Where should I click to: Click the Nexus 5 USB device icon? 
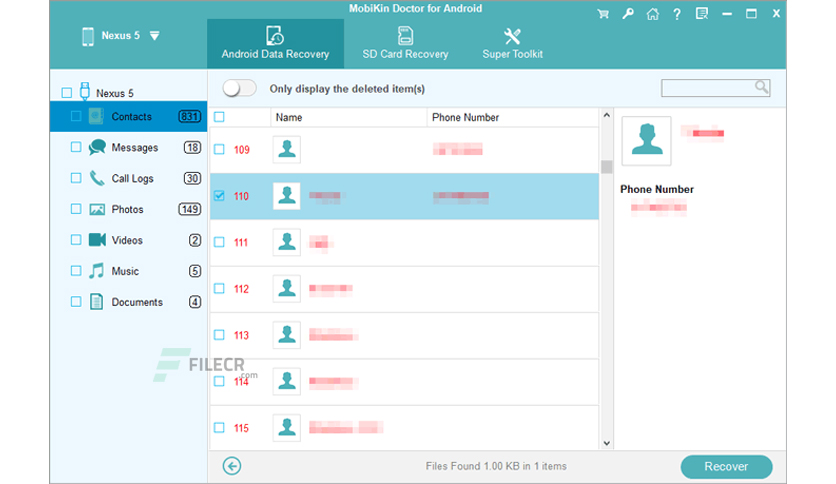(85, 91)
